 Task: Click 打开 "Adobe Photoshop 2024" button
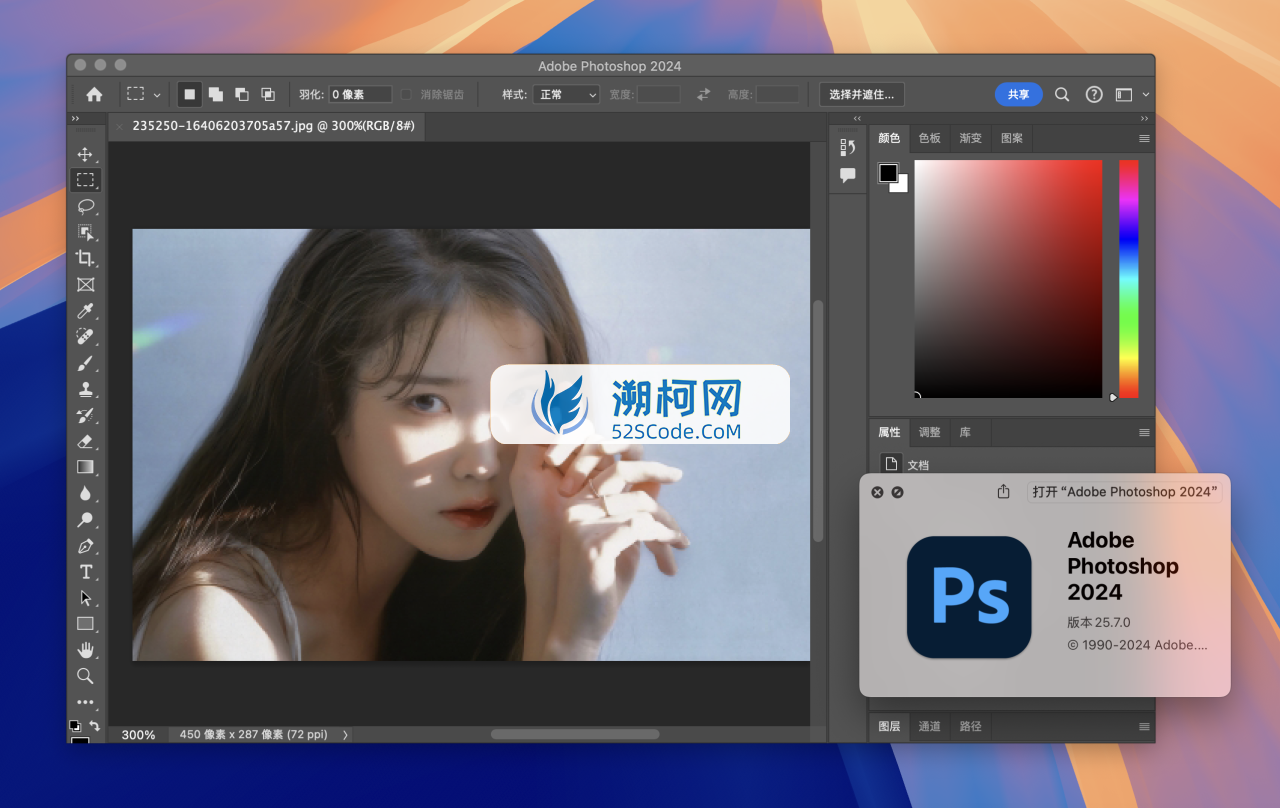click(x=1124, y=492)
